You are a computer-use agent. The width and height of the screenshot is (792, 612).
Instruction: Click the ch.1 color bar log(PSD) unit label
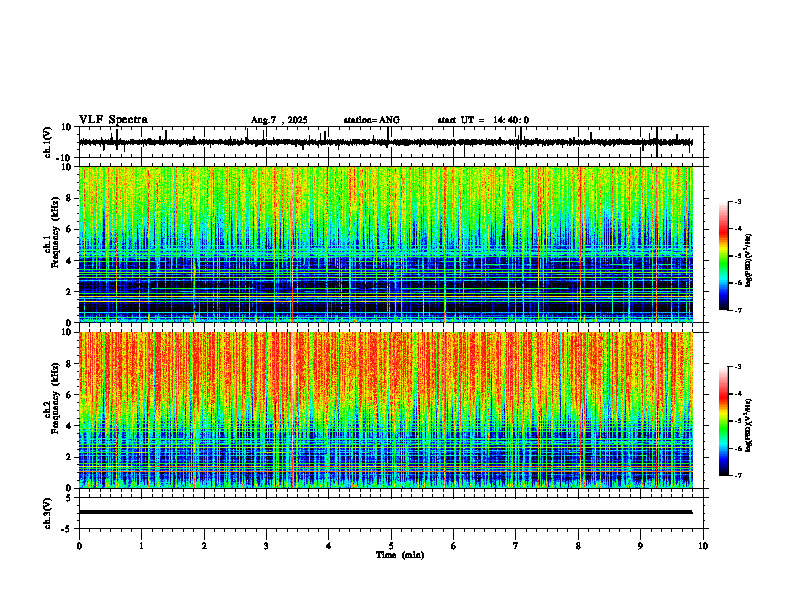[x=749, y=260]
